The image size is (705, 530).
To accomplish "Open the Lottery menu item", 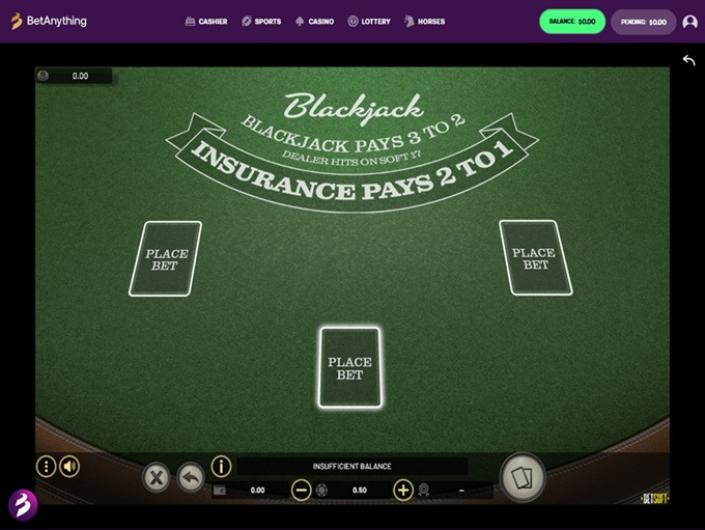I will click(369, 21).
